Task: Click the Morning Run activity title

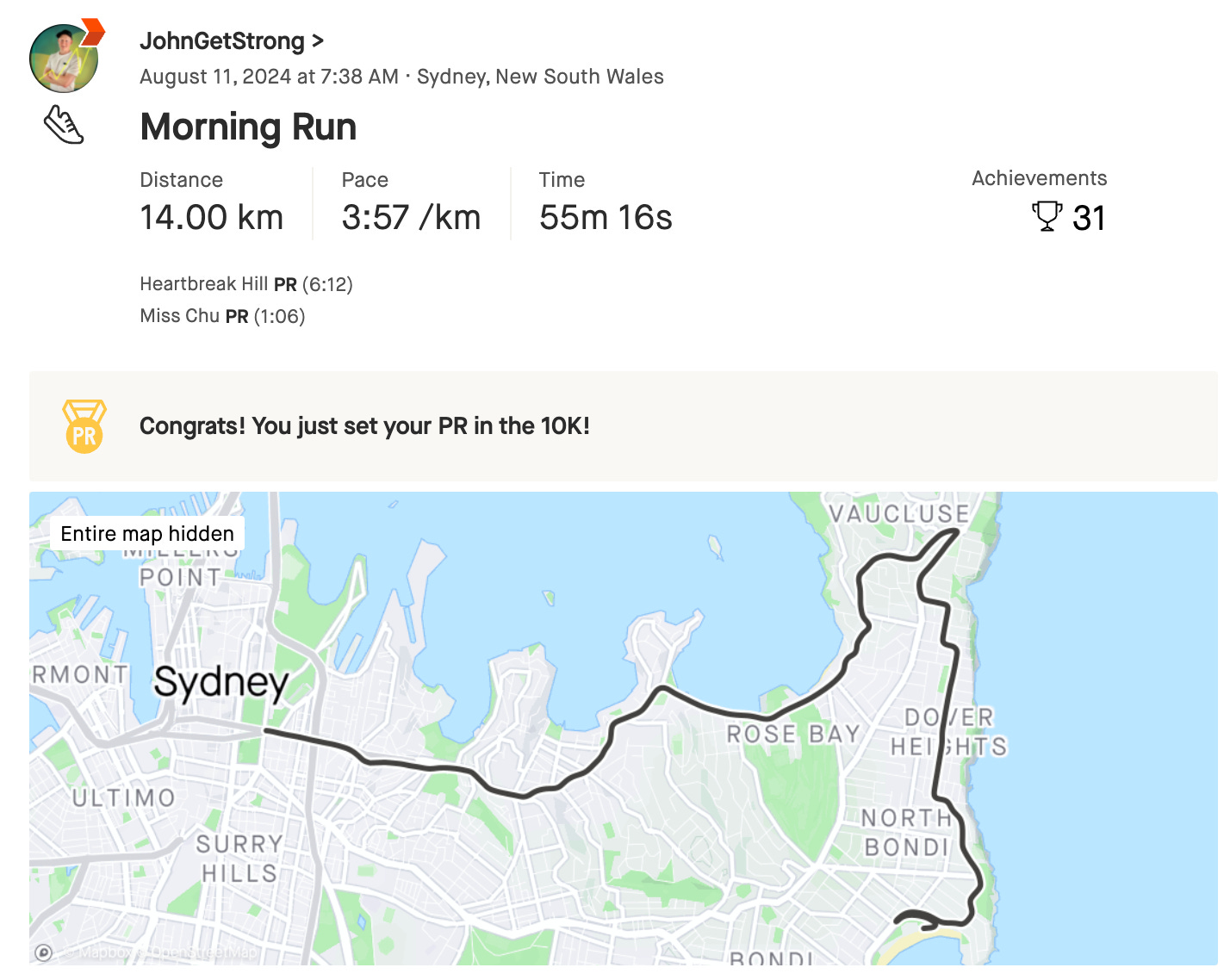Action: 248,127
